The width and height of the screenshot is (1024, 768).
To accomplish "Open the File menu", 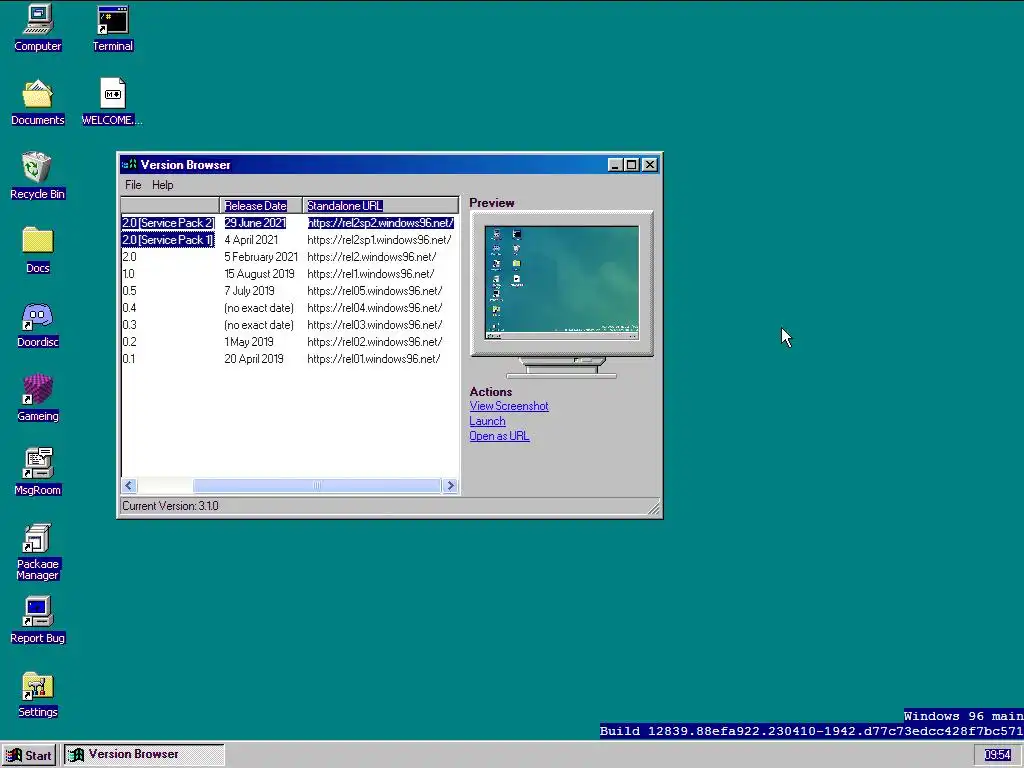I will (x=133, y=185).
